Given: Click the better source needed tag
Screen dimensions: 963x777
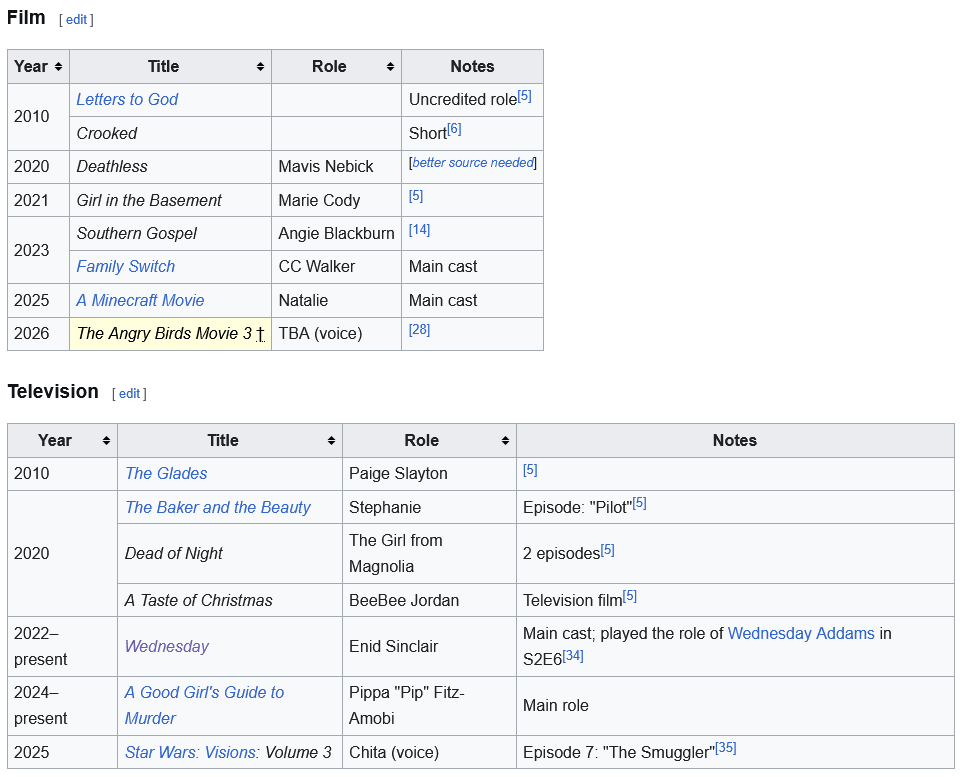Looking at the screenshot, I should (x=473, y=163).
